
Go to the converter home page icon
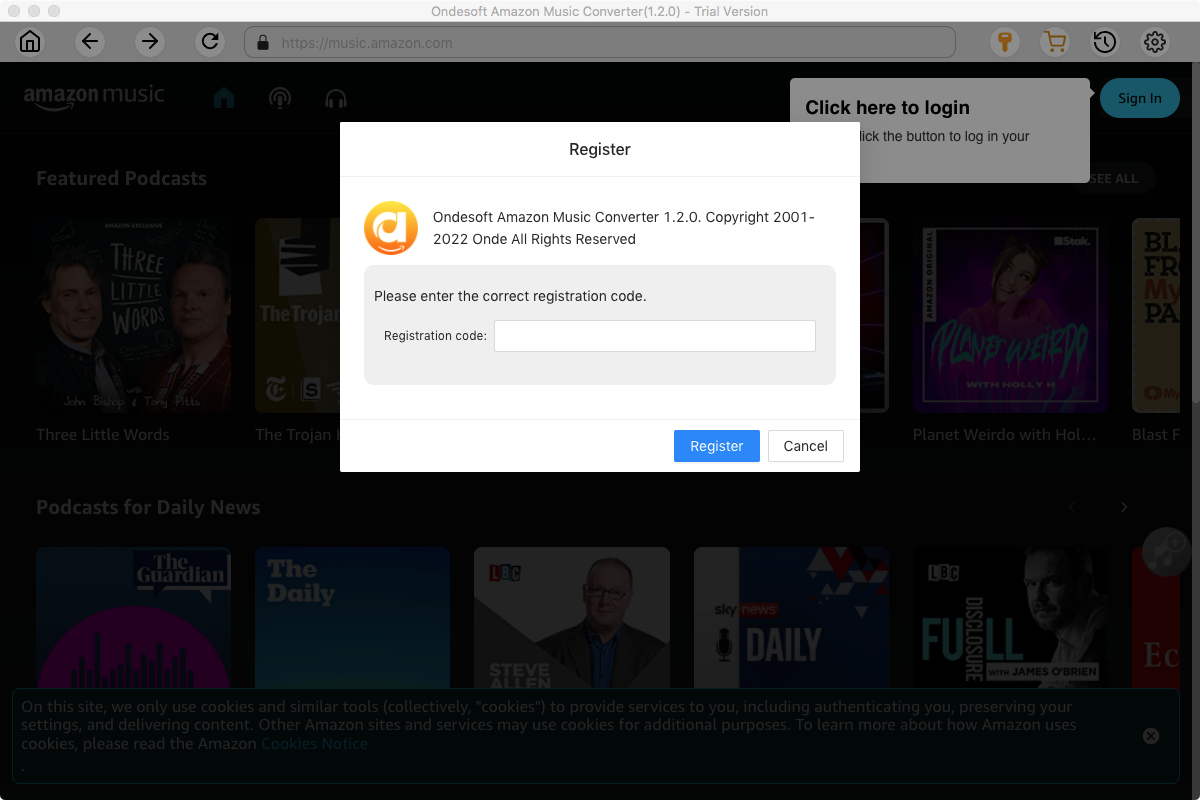[x=31, y=42]
